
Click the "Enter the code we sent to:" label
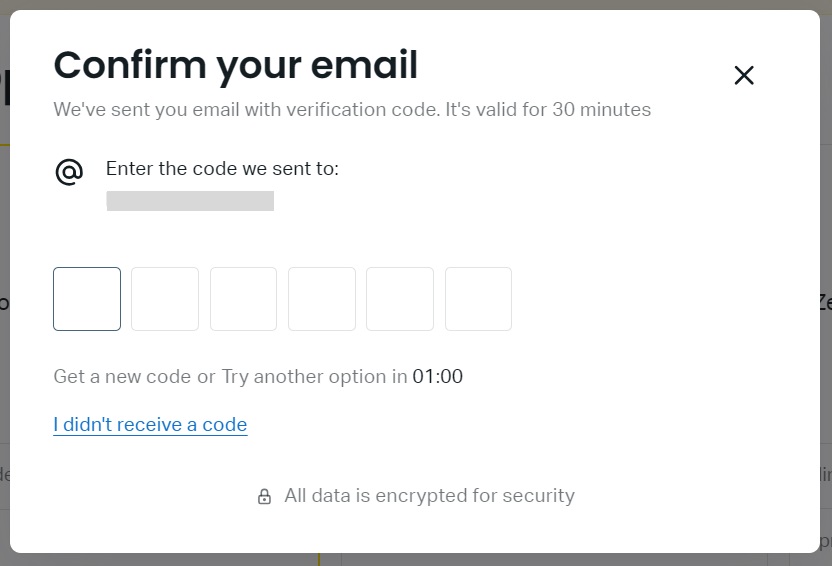(222, 169)
